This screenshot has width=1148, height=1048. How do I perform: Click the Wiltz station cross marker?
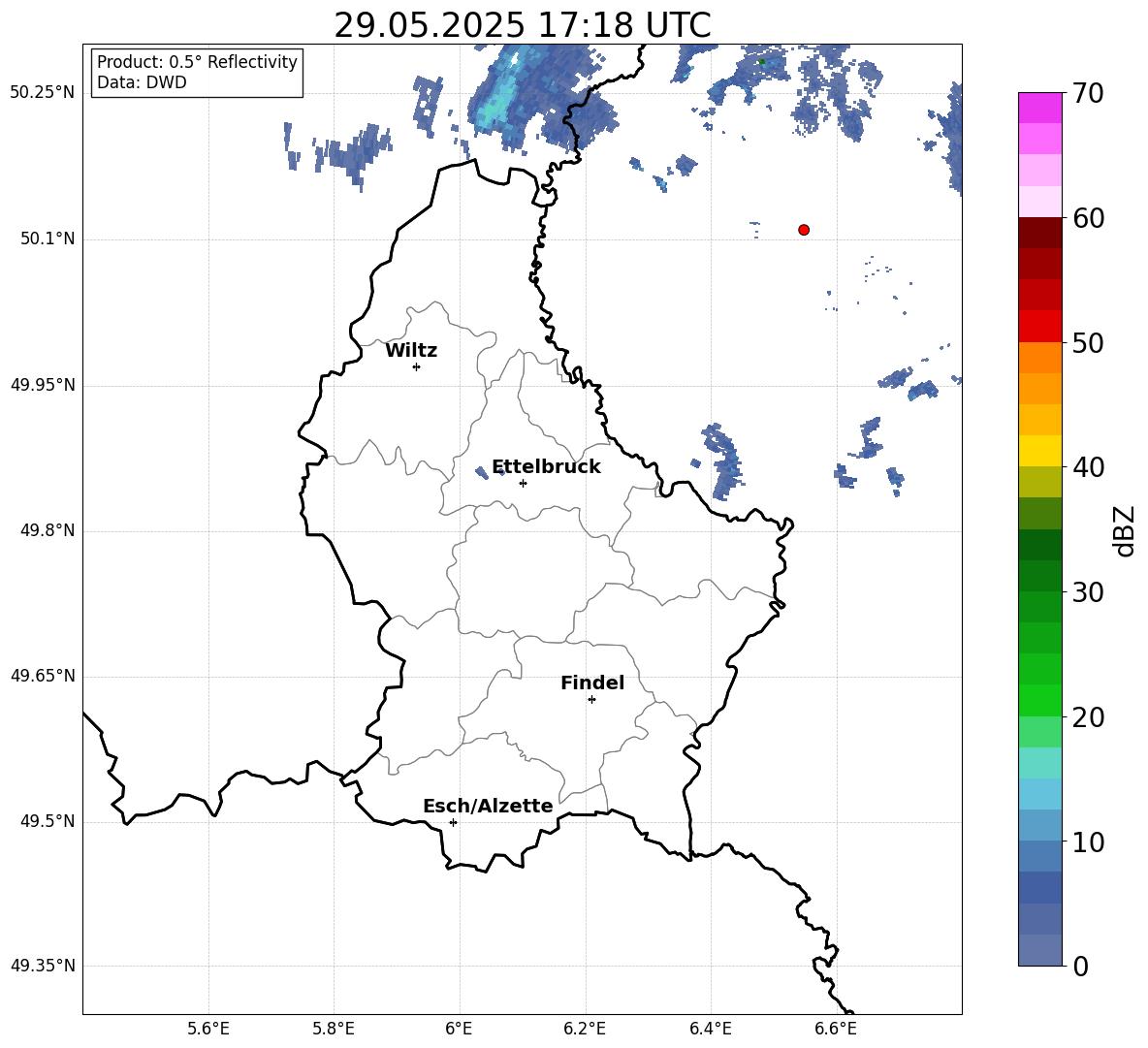pos(417,366)
